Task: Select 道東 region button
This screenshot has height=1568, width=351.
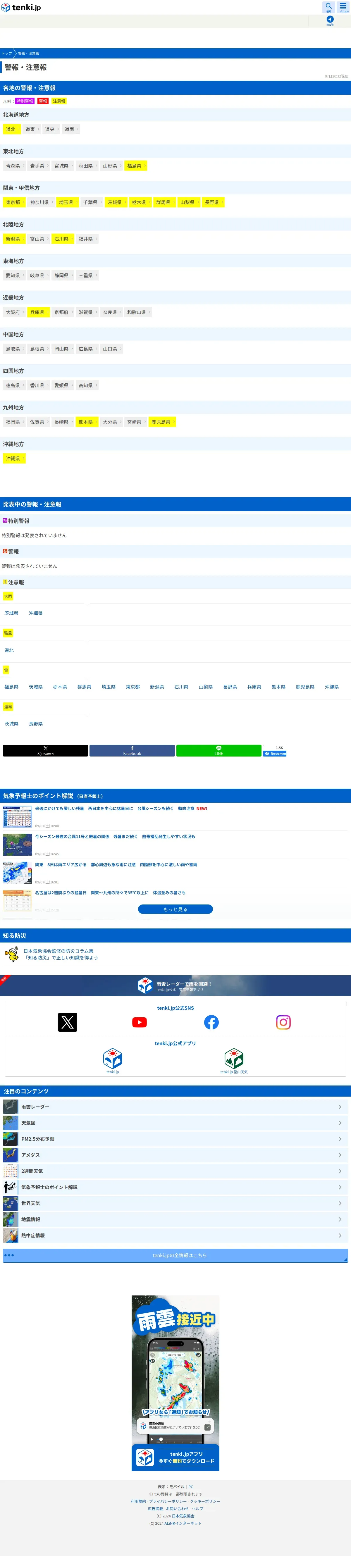Action: (32, 130)
